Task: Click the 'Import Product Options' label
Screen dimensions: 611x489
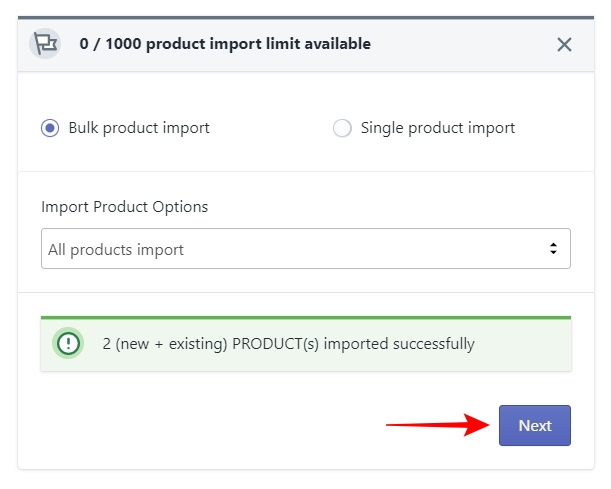Action: pyautogui.click(x=124, y=207)
